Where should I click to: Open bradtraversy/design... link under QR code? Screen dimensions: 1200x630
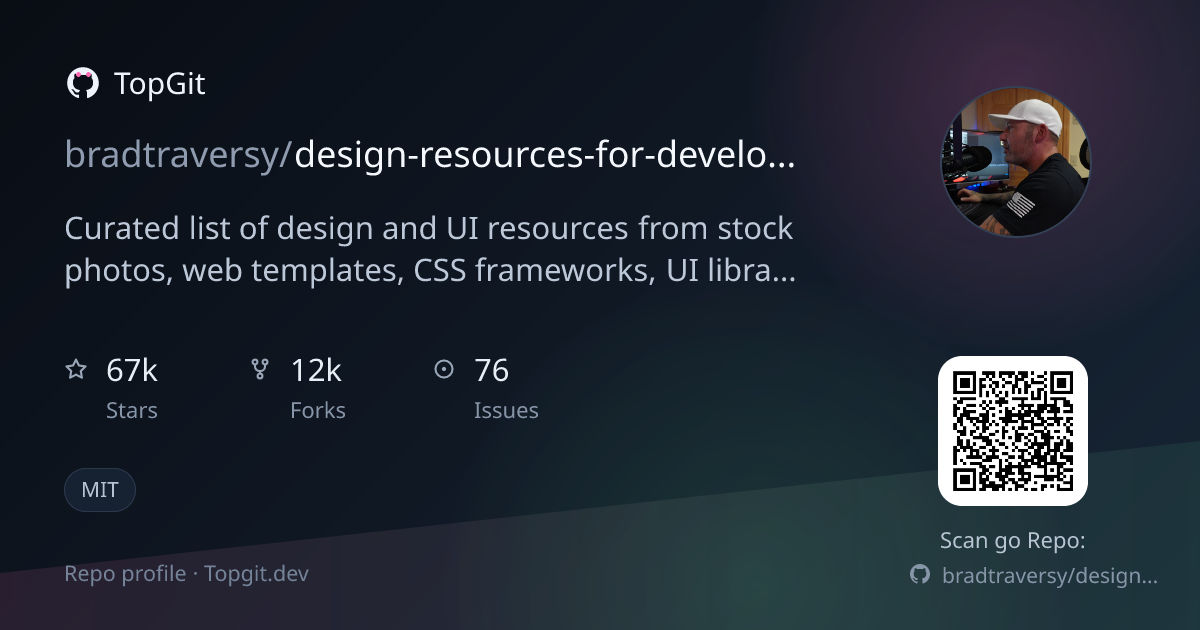coord(1050,575)
